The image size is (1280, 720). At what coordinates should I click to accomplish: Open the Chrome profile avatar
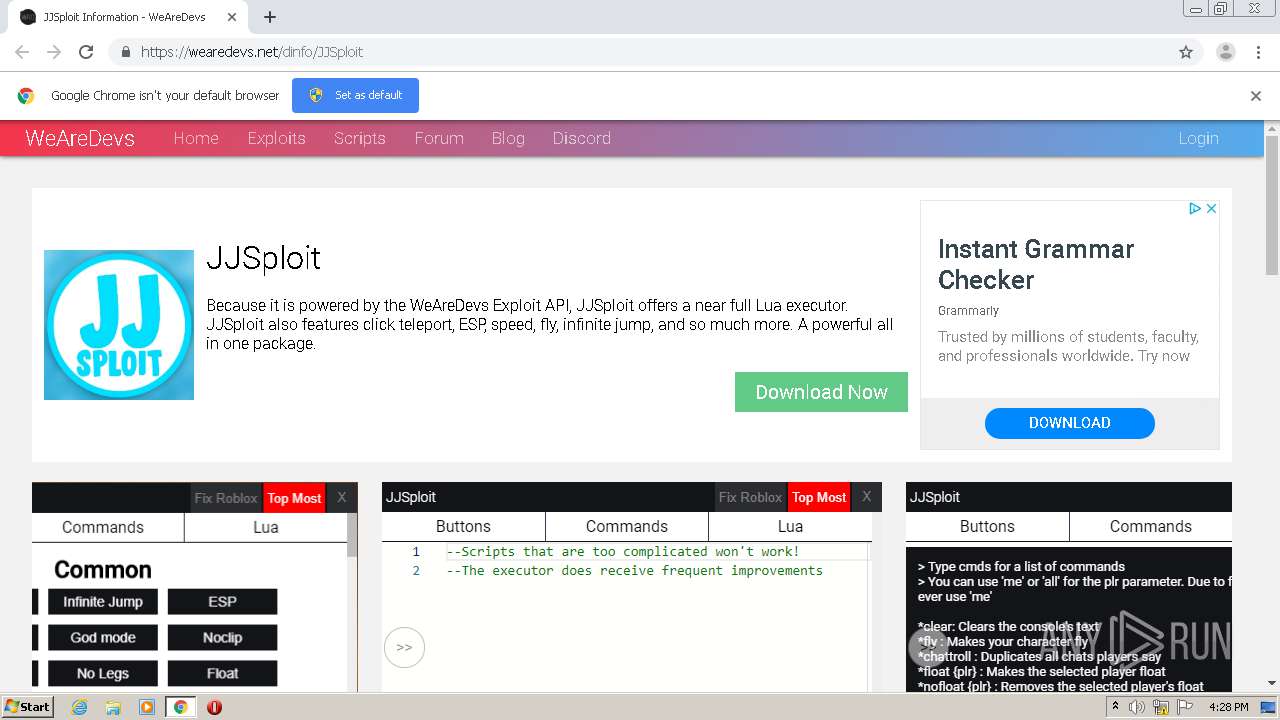click(1226, 52)
